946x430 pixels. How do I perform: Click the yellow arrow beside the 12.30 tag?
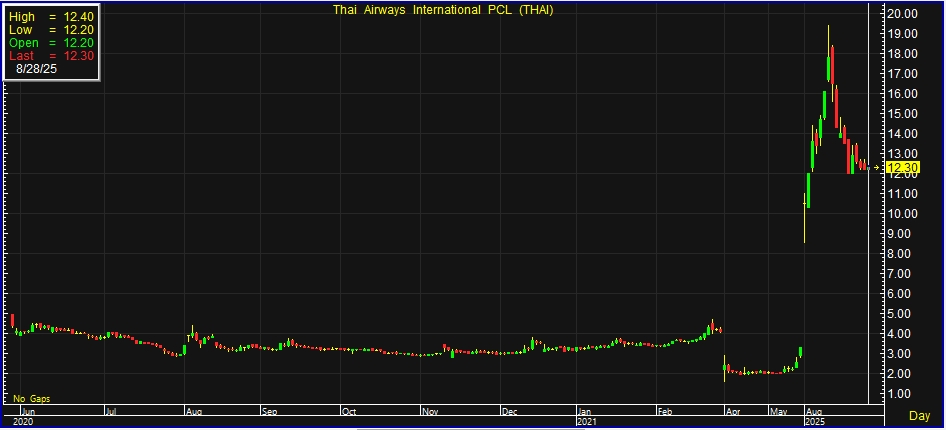point(877,168)
